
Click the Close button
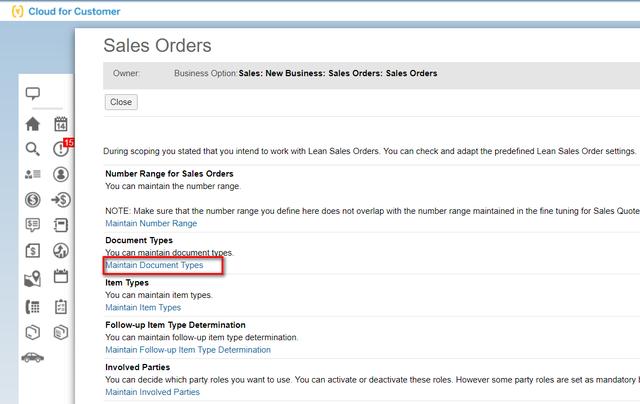click(x=121, y=102)
